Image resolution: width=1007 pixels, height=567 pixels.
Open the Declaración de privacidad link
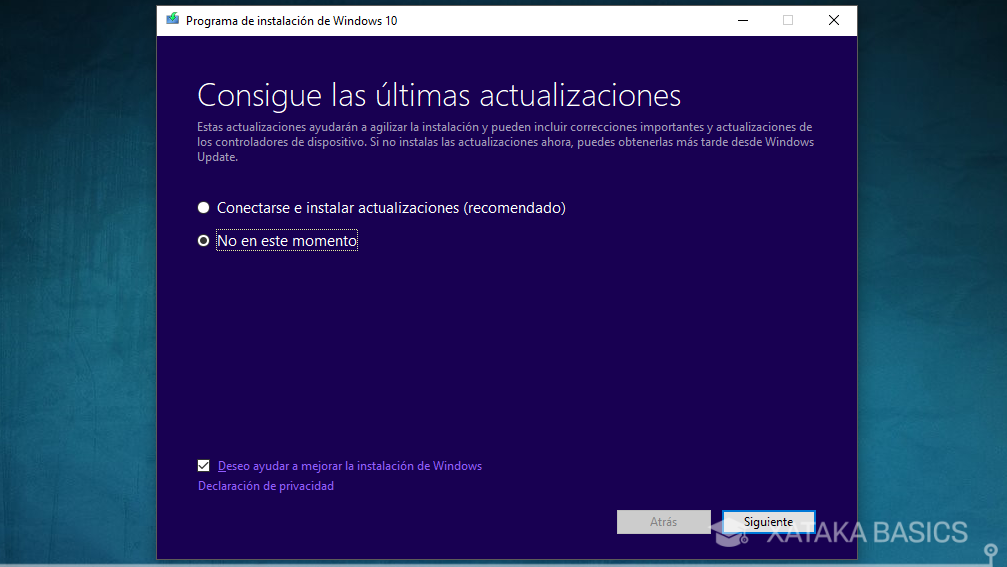266,486
